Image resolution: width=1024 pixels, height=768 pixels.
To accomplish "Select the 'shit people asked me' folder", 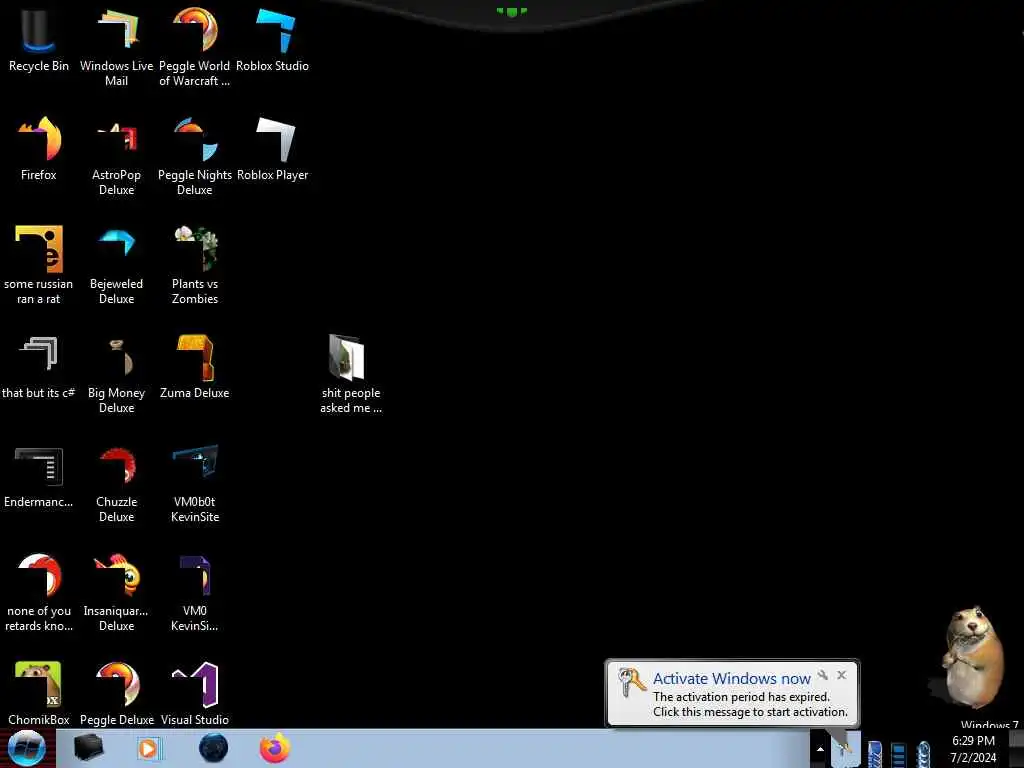I will click(351, 374).
